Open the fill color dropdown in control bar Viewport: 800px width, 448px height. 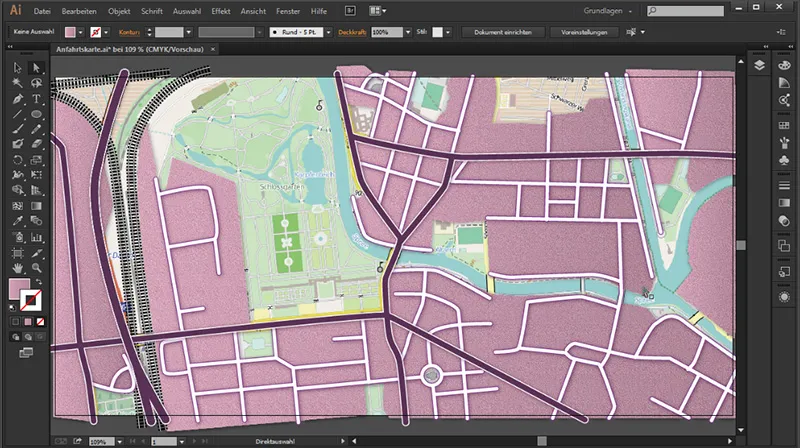point(80,32)
